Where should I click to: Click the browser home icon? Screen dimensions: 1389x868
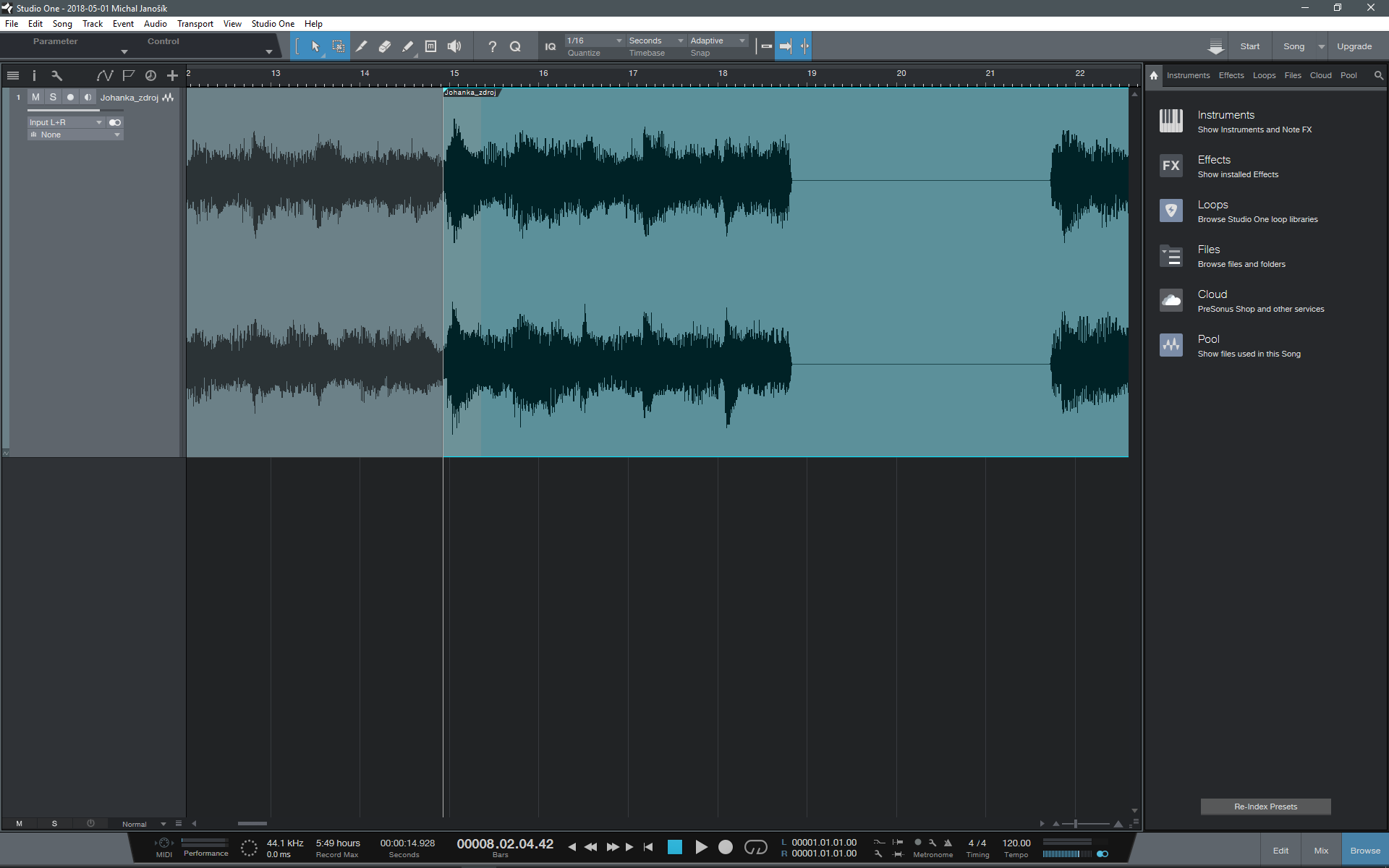tap(1154, 75)
